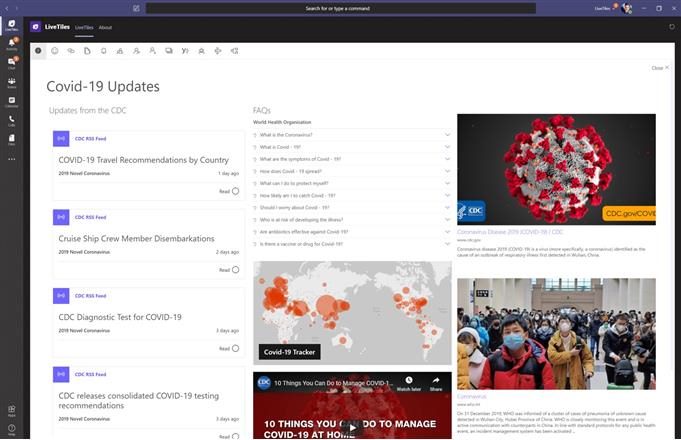Click the reload tab icon in app header
This screenshot has width=681, height=440.
pos(671,27)
